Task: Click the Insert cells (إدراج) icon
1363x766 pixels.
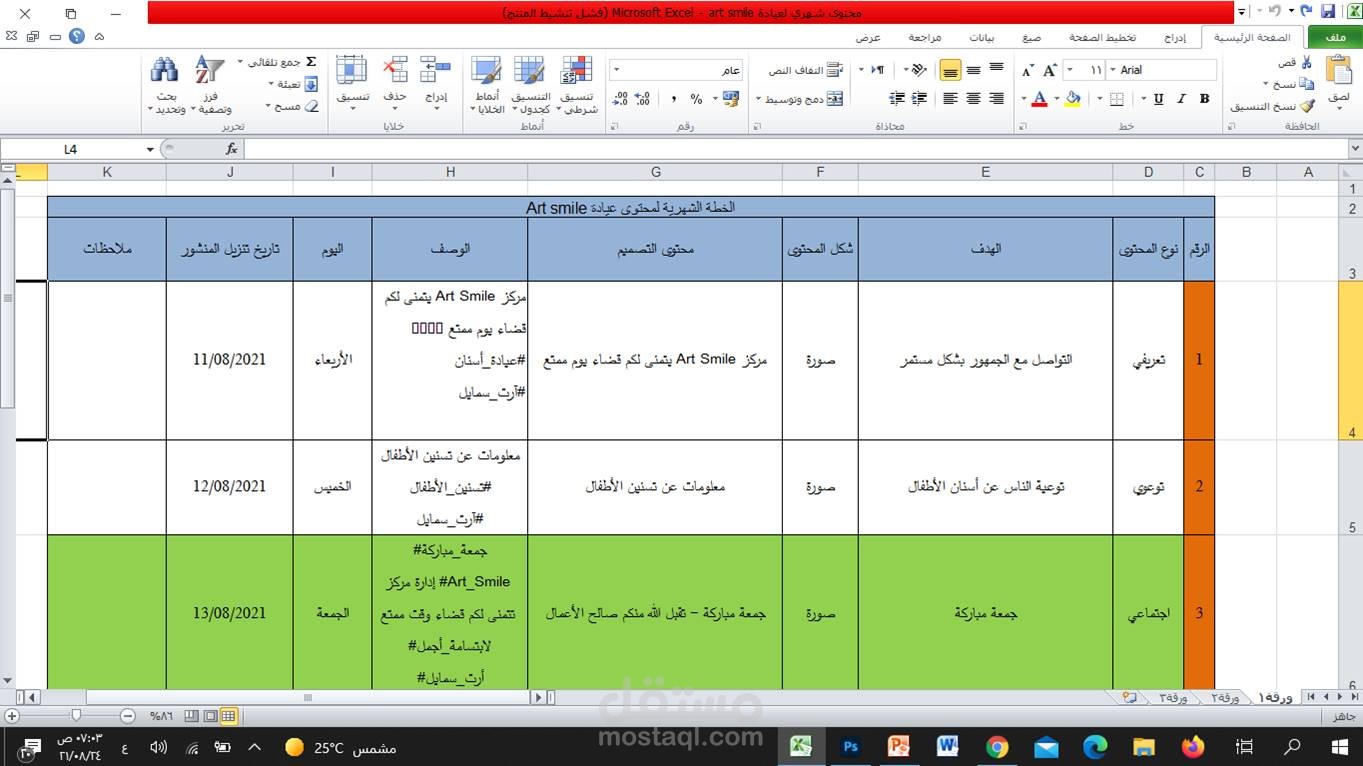Action: pyautogui.click(x=436, y=70)
